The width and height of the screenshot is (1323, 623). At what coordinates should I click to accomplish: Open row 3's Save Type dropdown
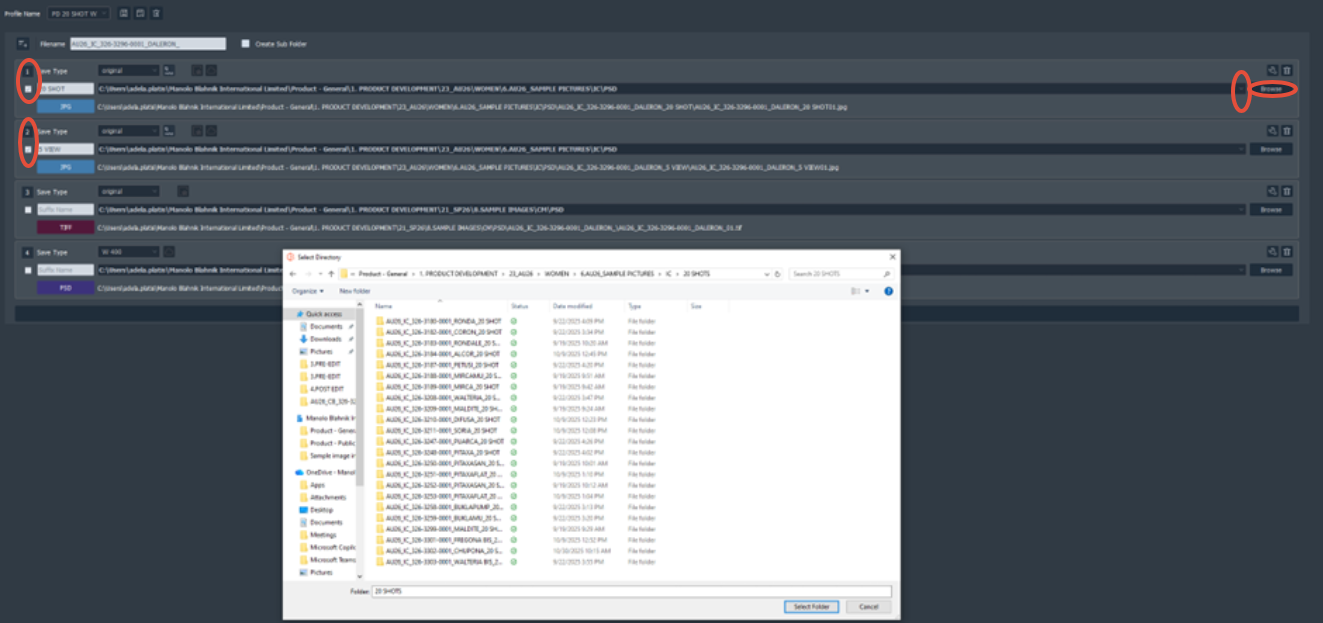pyautogui.click(x=129, y=191)
